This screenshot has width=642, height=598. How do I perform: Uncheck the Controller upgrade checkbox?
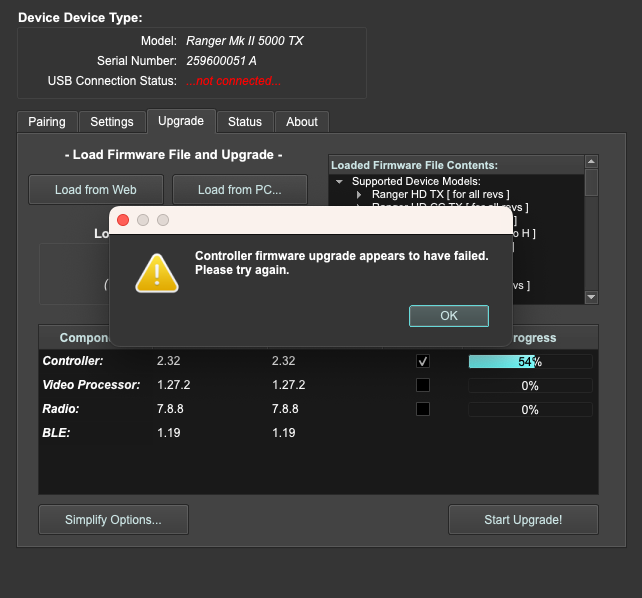[x=423, y=361]
